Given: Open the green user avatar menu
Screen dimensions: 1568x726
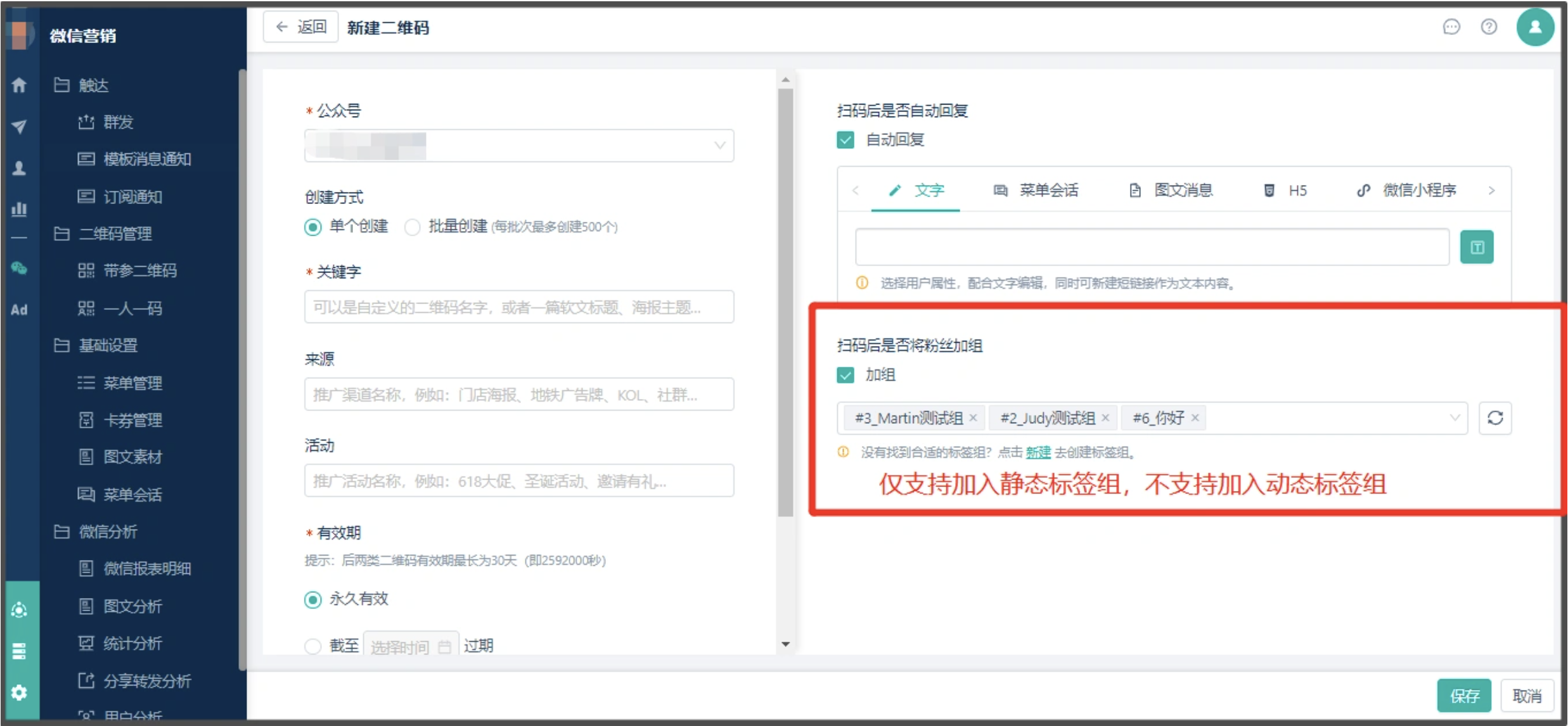Looking at the screenshot, I should 1534,27.
